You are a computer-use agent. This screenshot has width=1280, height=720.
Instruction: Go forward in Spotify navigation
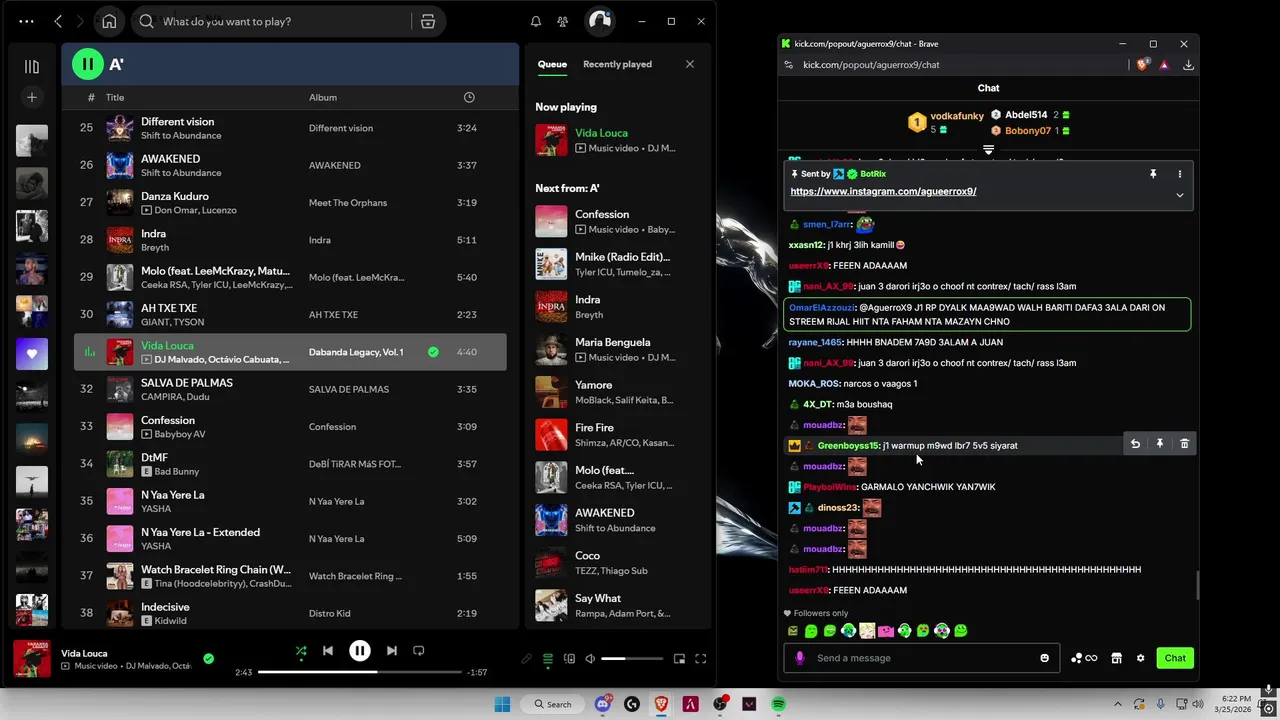click(x=80, y=21)
